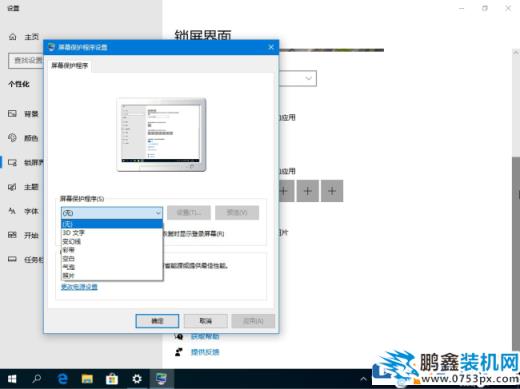520x389 pixels.
Task: Open 提供反馈 link in Settings window
Action: click(x=205, y=352)
